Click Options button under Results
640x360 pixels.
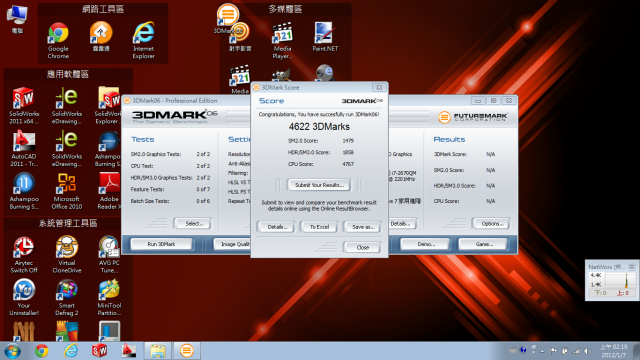coord(491,223)
